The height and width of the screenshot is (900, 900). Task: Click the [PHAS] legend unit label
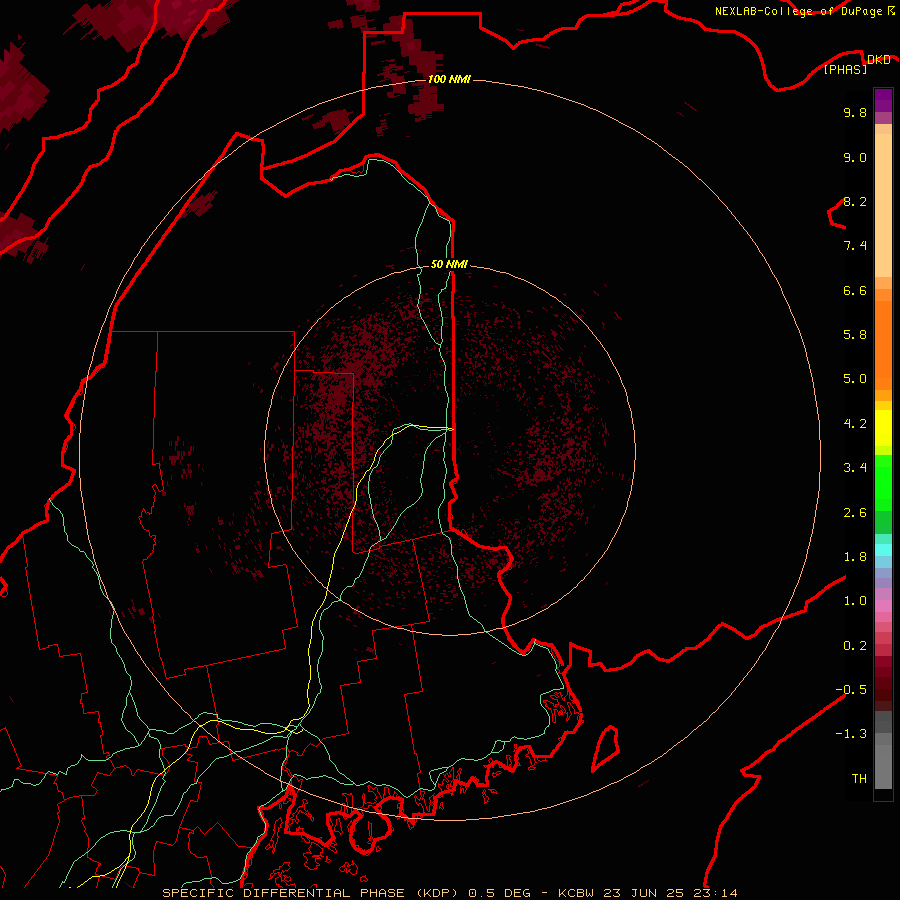pyautogui.click(x=845, y=70)
